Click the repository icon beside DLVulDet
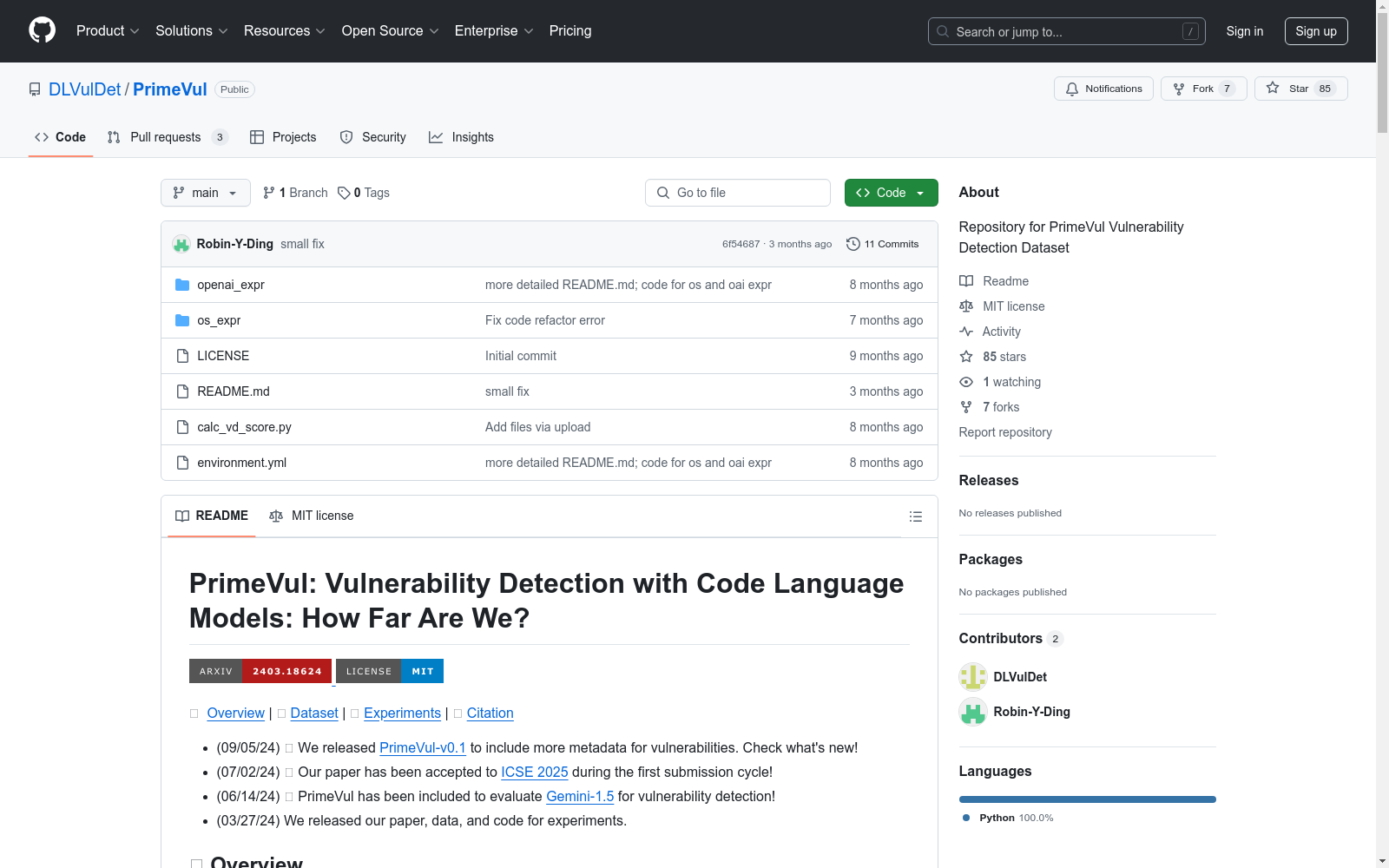The image size is (1389, 868). [x=35, y=89]
